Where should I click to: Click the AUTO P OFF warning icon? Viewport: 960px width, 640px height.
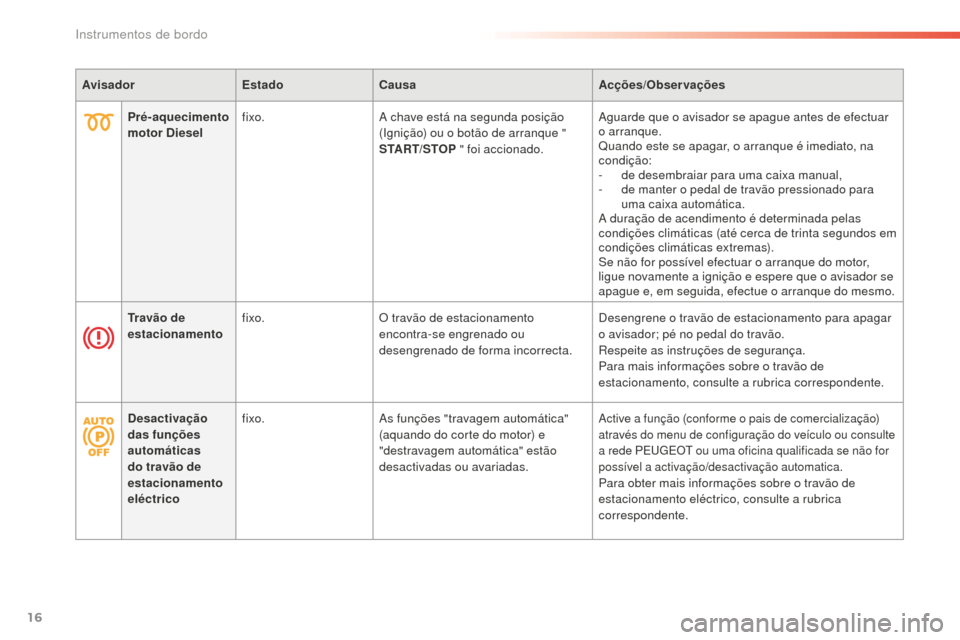tap(99, 436)
